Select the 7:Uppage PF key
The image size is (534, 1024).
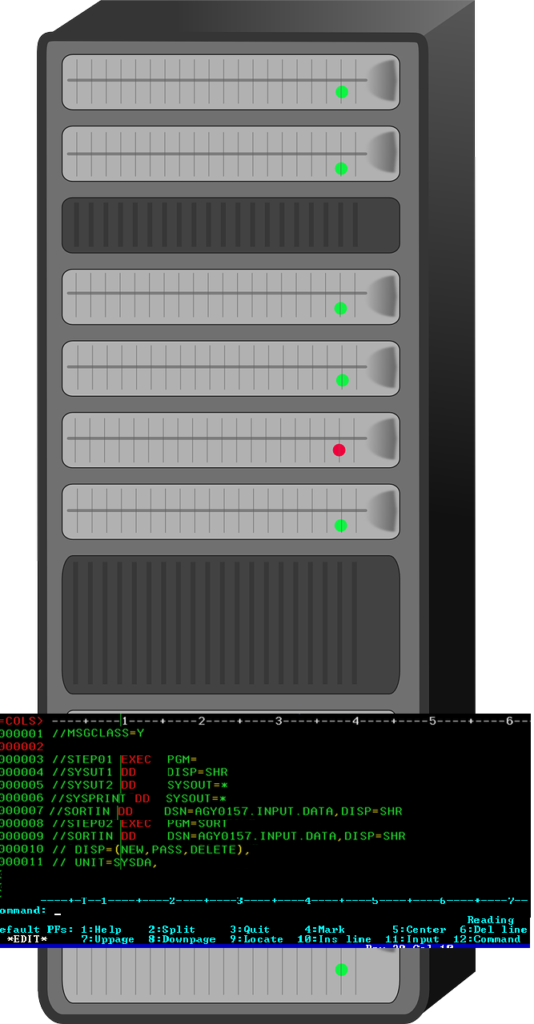[x=108, y=939]
